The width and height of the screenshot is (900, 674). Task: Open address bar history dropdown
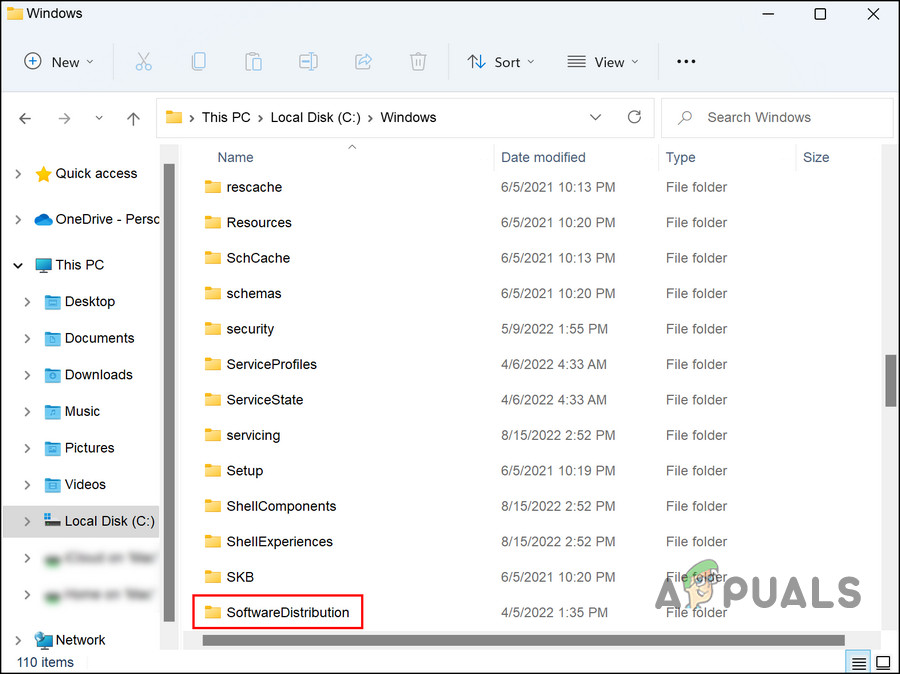(595, 117)
